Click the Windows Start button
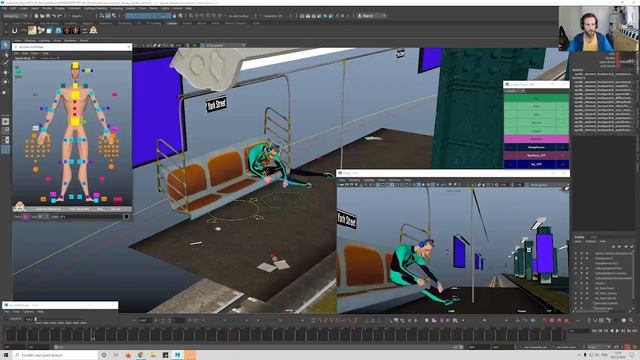Image resolution: width=640 pixels, height=360 pixels. (6, 355)
